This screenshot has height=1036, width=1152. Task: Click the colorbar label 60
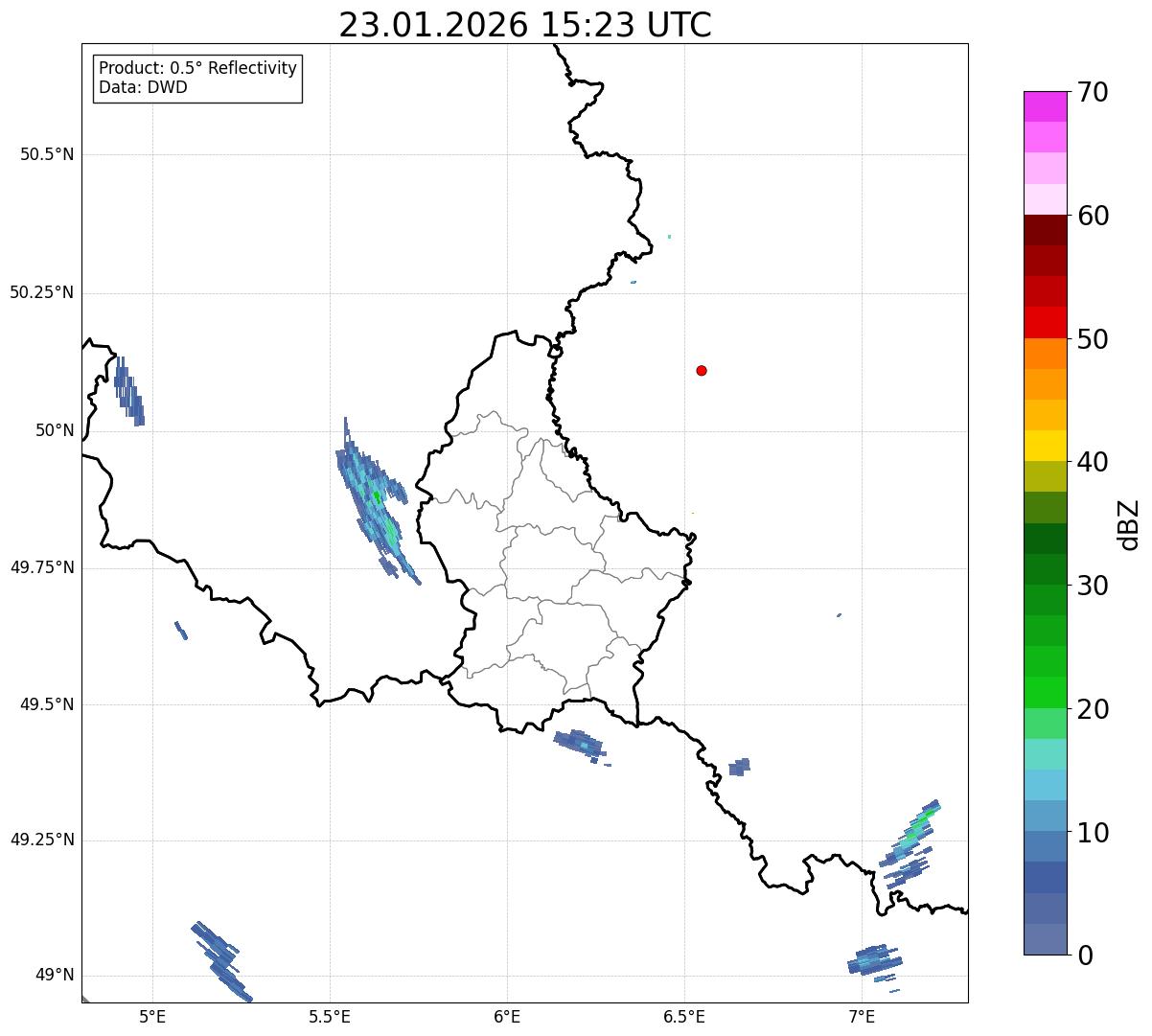[x=1093, y=216]
